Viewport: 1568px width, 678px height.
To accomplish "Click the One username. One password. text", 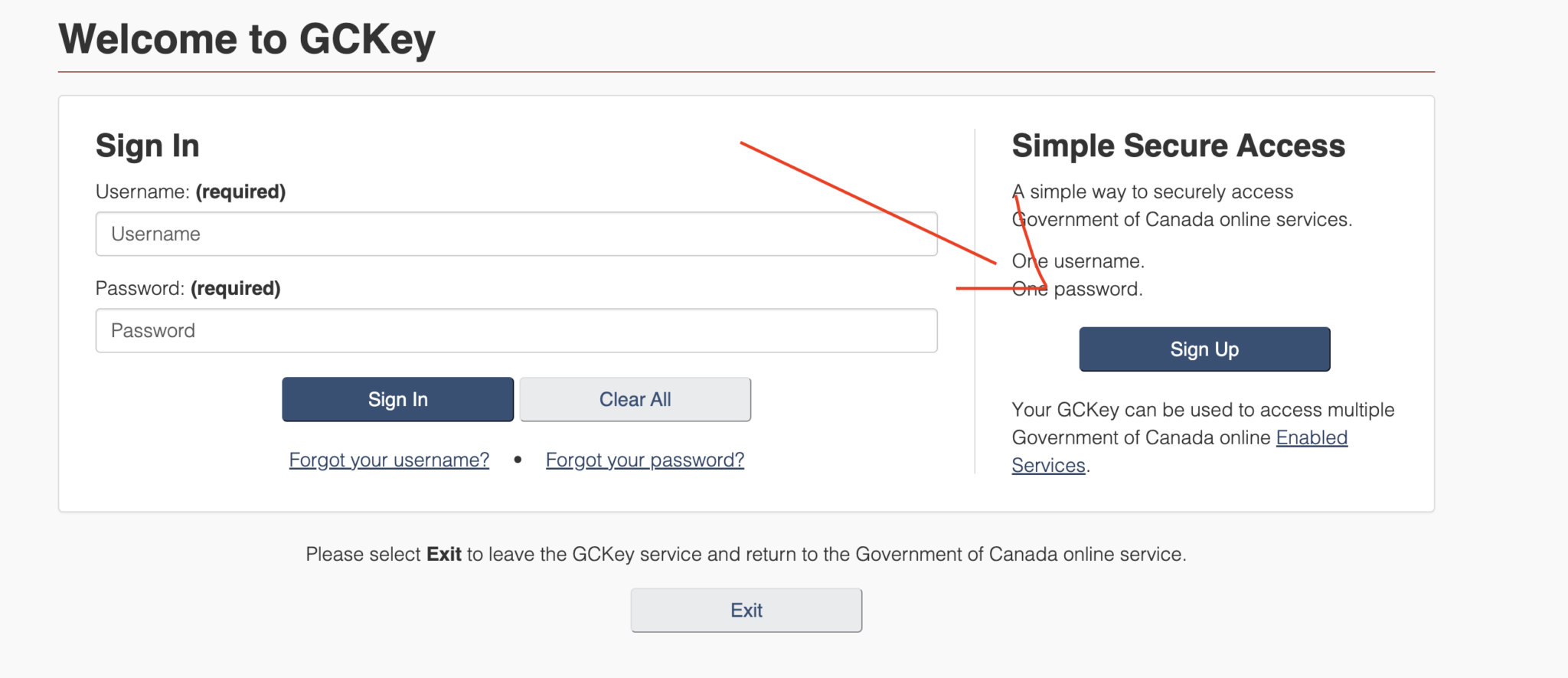I will [1078, 274].
